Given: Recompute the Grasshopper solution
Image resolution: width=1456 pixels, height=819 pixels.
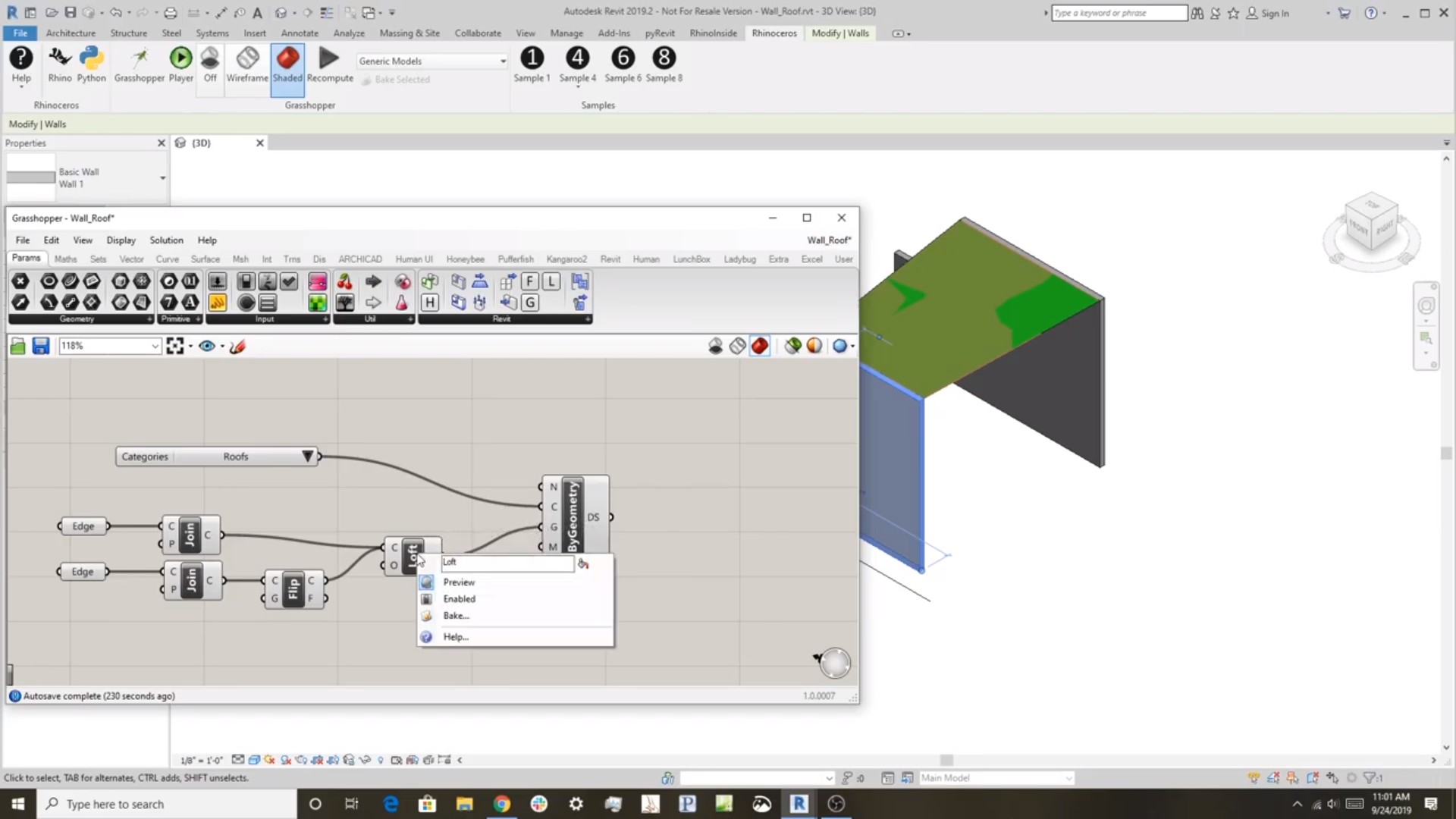Looking at the screenshot, I should click(x=330, y=64).
